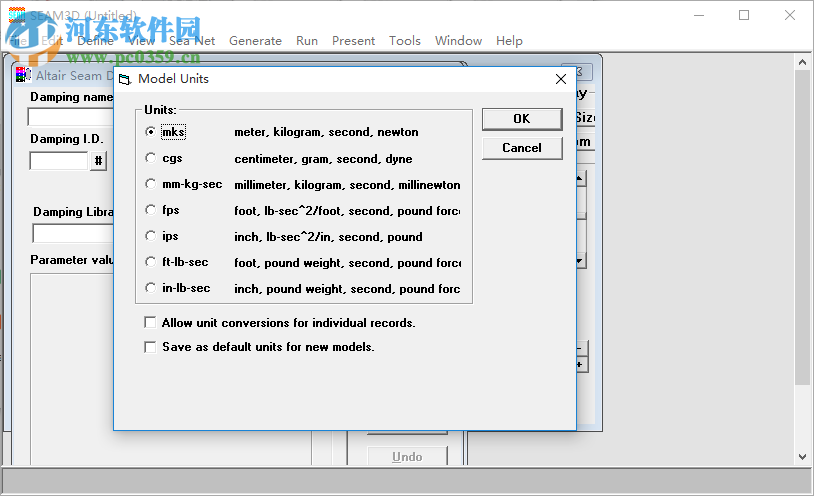Open the Sea Net menu
Screen dimensions: 814x496
(192, 41)
